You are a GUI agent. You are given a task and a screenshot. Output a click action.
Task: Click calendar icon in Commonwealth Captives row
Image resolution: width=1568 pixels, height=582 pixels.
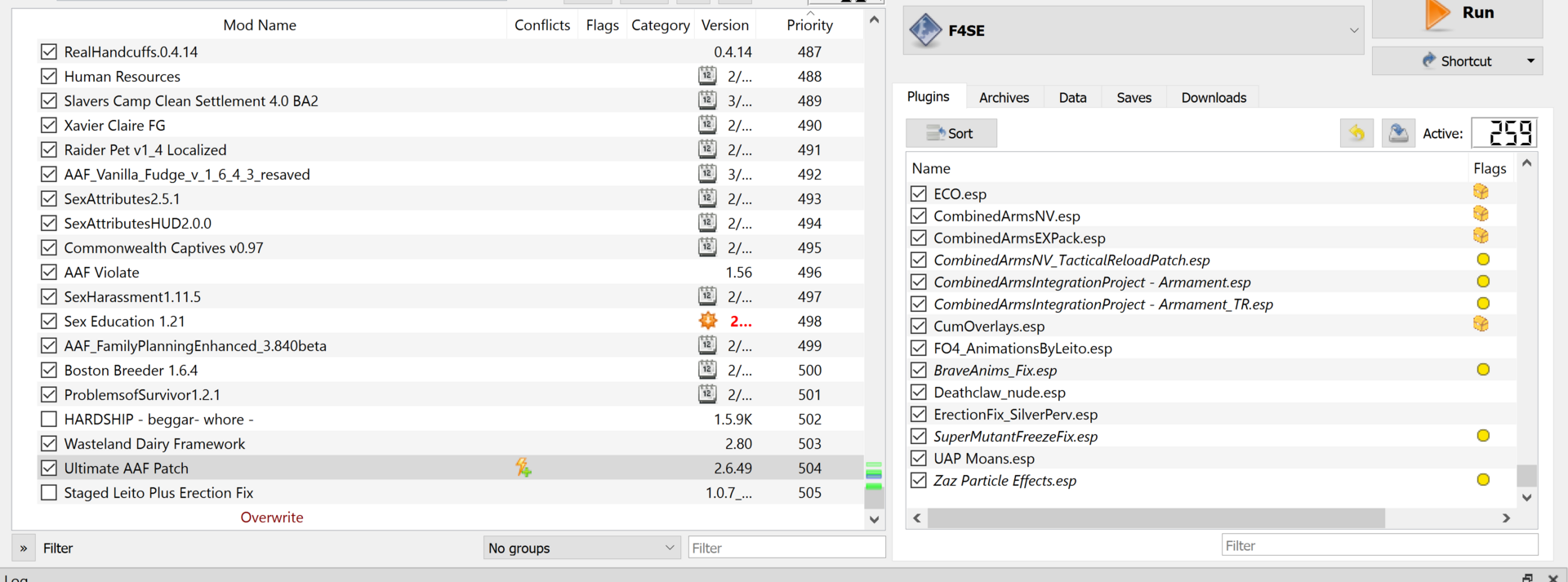pos(707,247)
